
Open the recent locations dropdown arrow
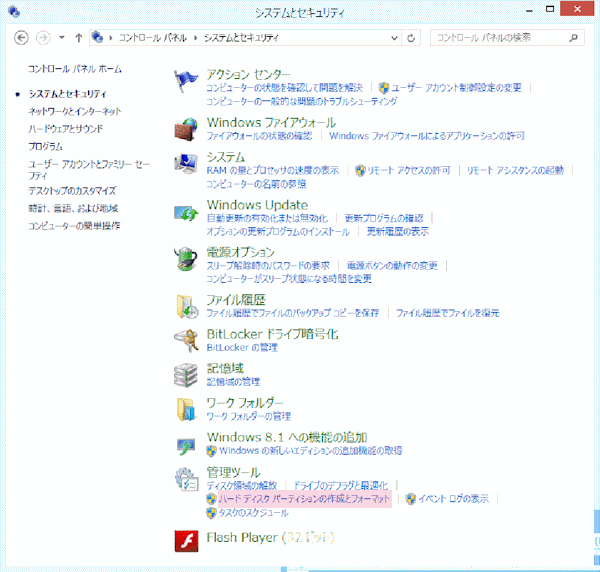pyautogui.click(x=62, y=37)
